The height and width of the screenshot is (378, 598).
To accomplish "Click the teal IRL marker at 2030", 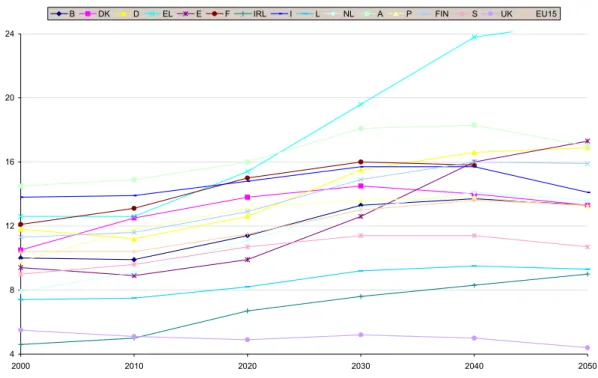I will (361, 296).
